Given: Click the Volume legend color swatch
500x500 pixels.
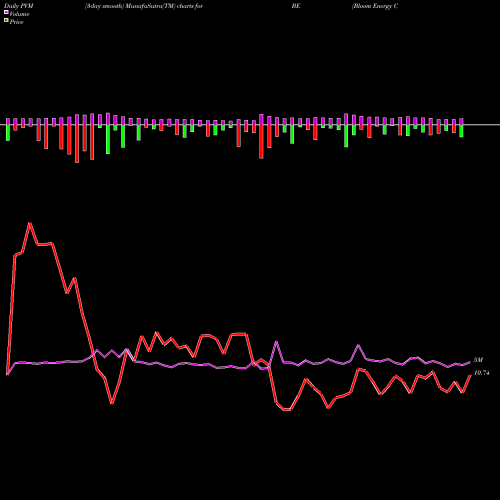Looking at the screenshot, I should point(6,12).
